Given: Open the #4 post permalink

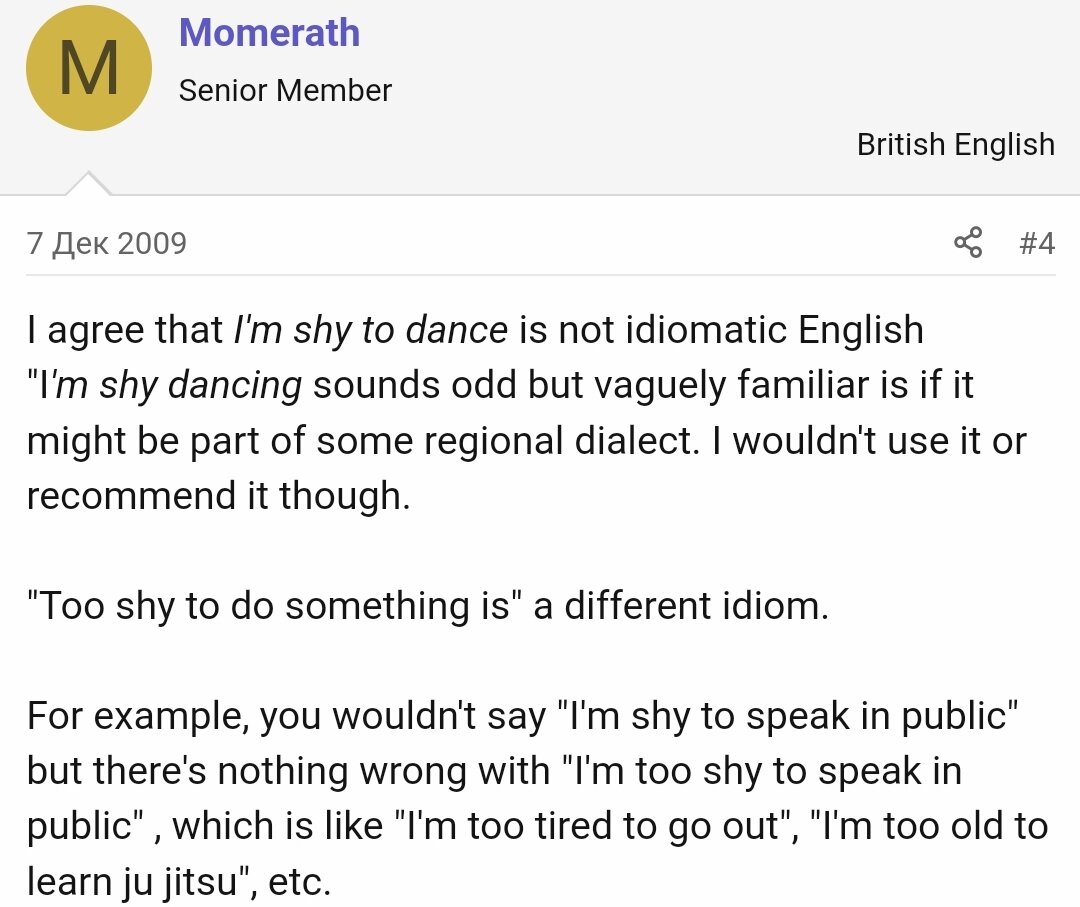Looking at the screenshot, I should (1036, 243).
